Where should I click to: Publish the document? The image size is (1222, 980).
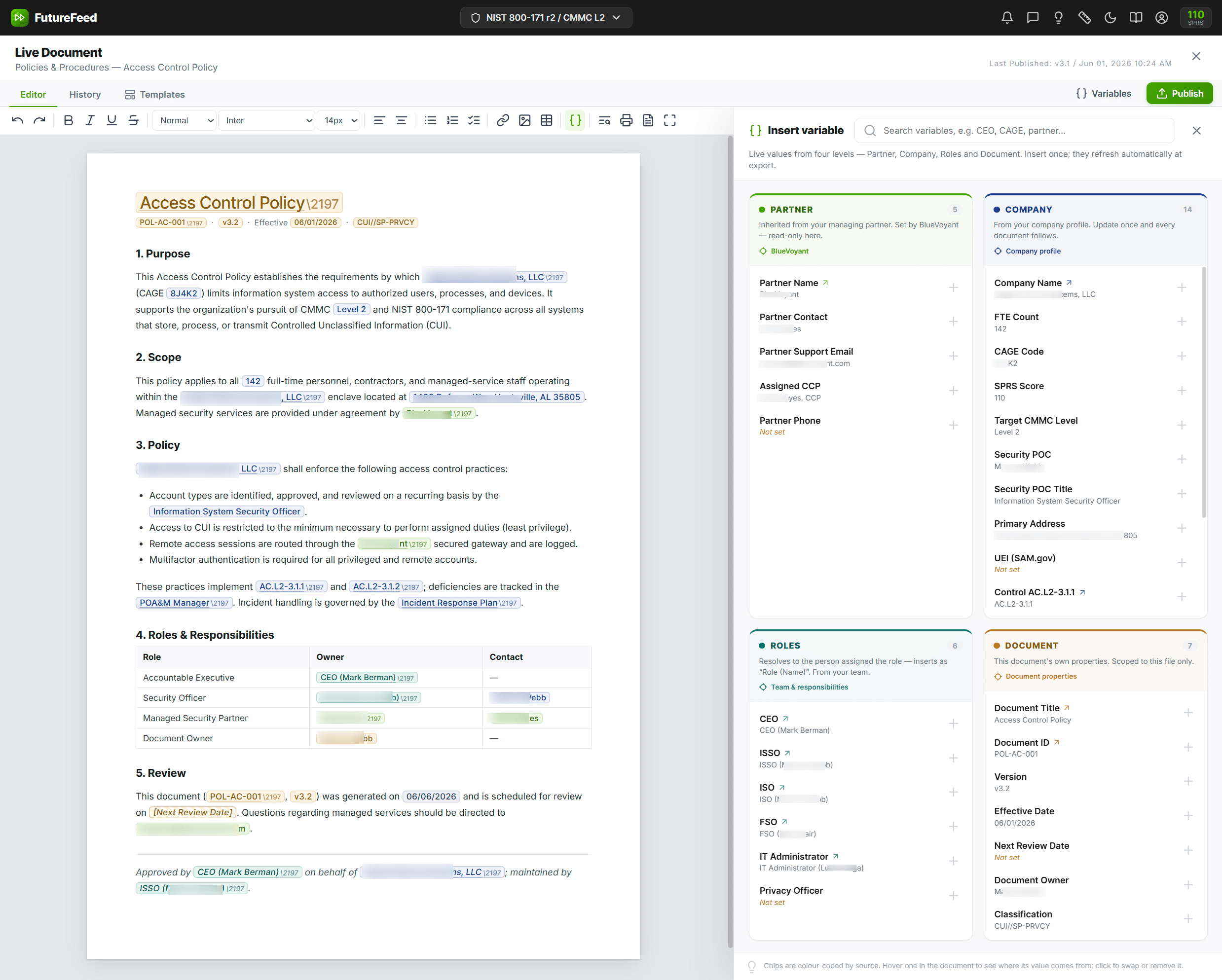[x=1179, y=94]
